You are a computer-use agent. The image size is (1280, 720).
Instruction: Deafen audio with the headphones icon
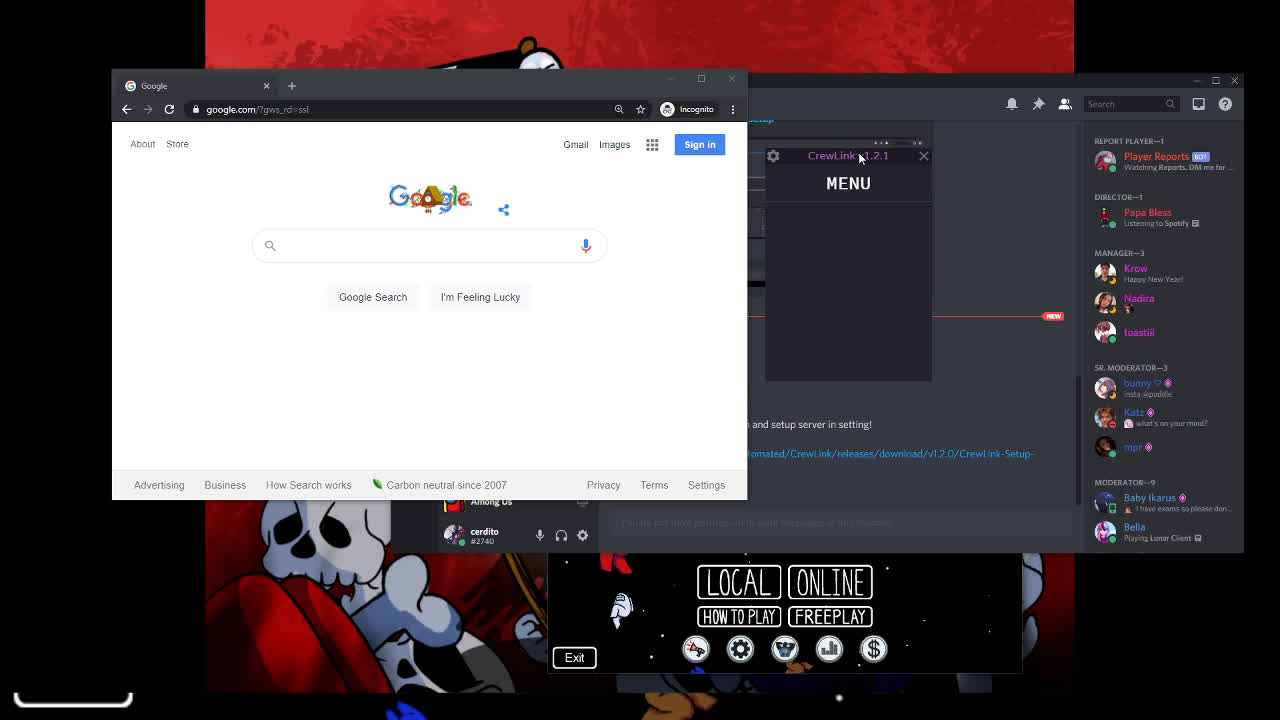pyautogui.click(x=561, y=536)
